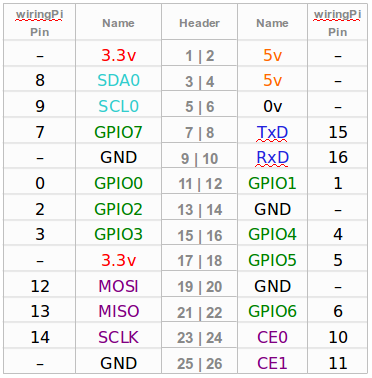Click wiringPi pin "16" beside RxD
372x378 pixels.
pyautogui.click(x=338, y=157)
